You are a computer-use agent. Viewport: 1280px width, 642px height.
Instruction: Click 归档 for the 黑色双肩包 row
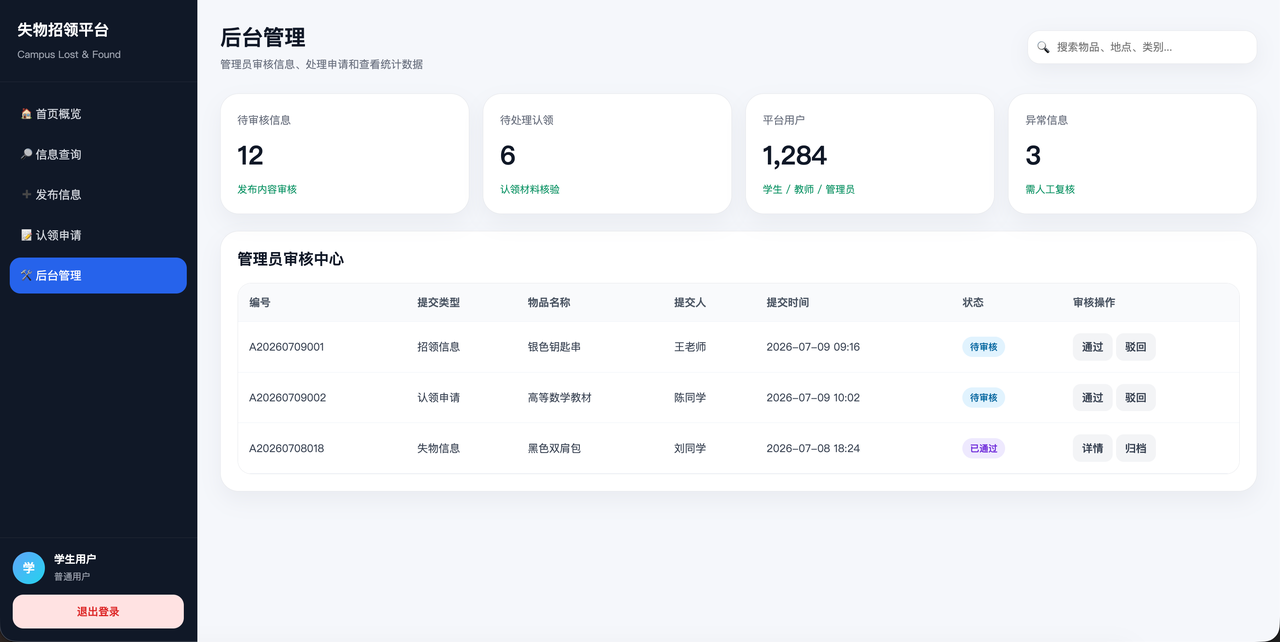(1135, 448)
